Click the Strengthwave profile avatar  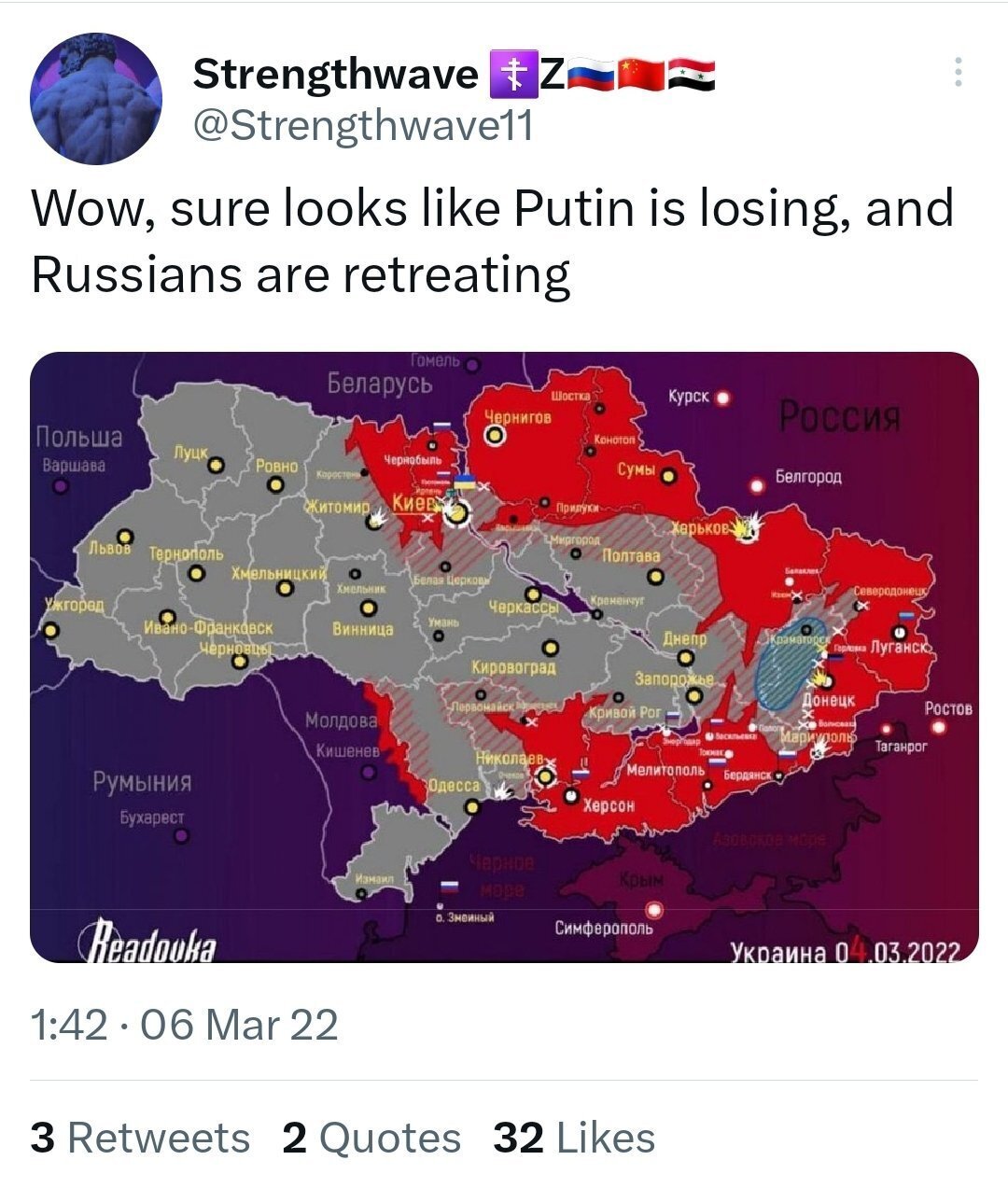[x=96, y=99]
